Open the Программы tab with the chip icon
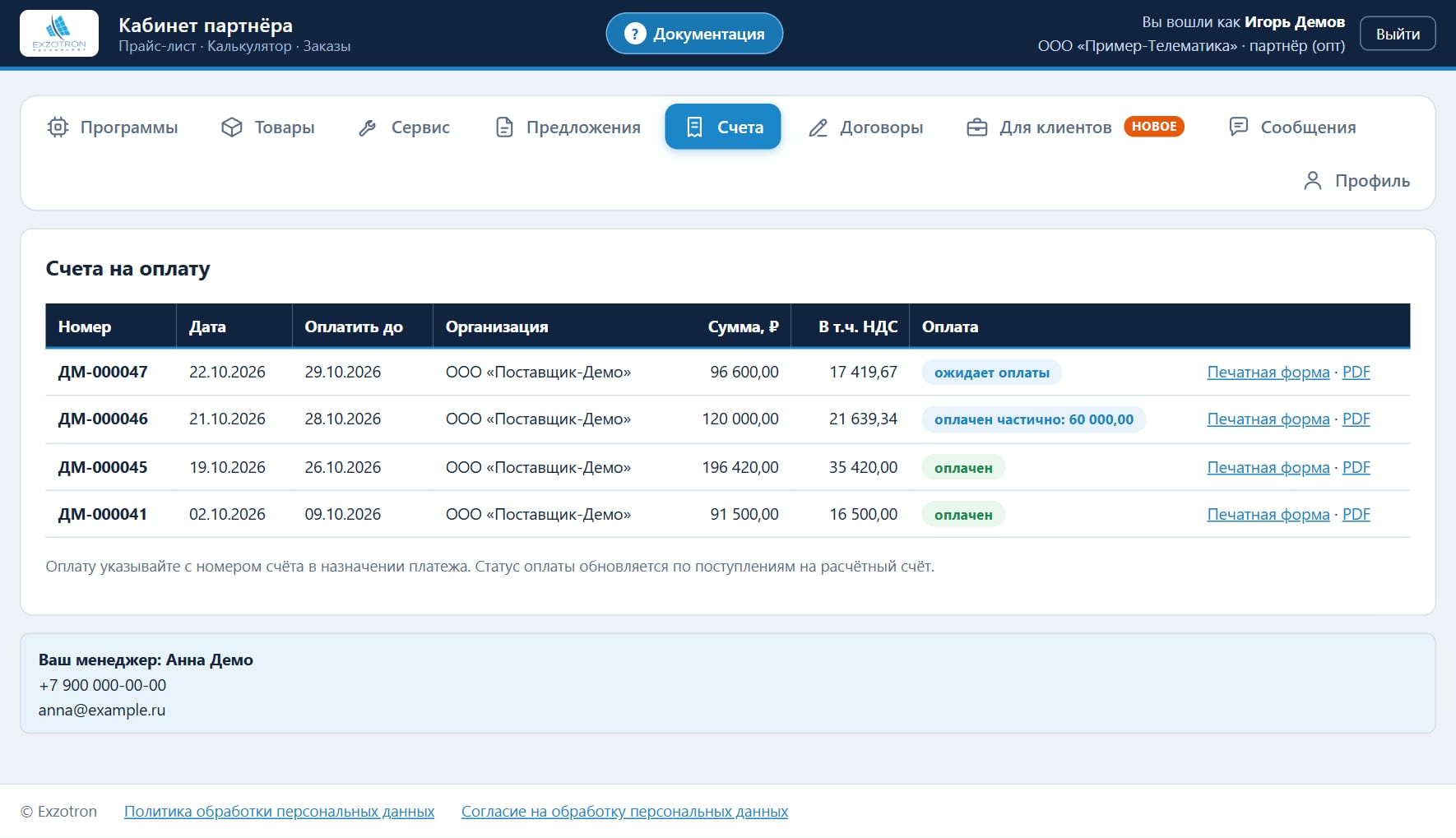 58,127
